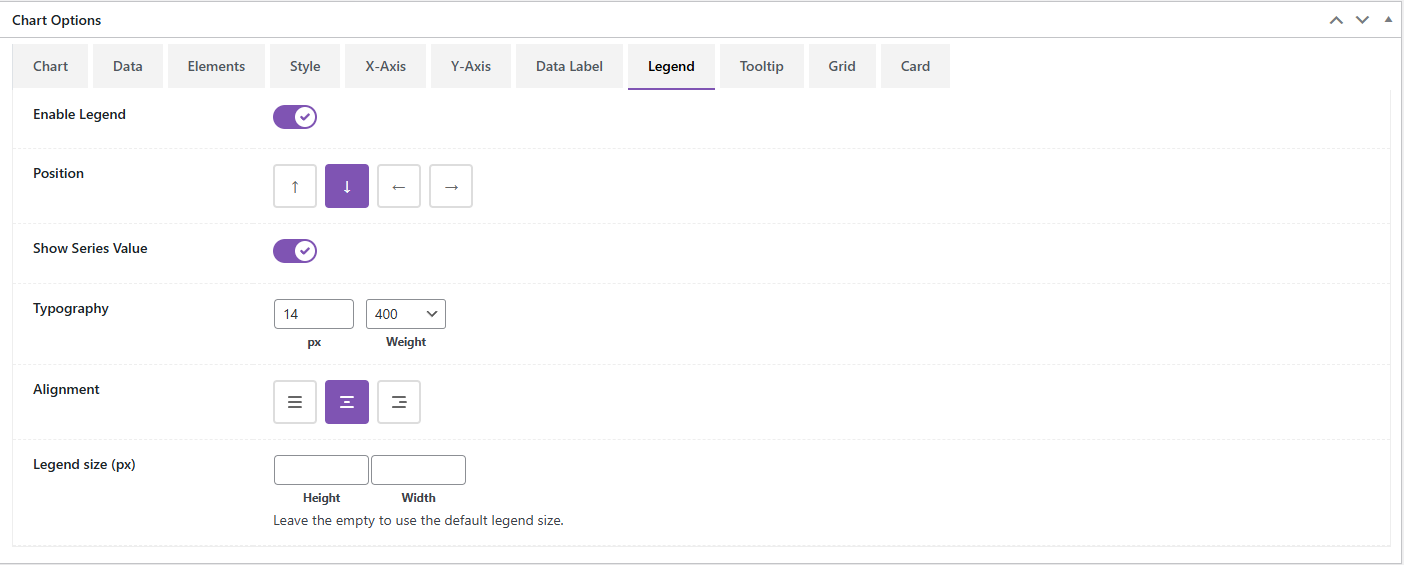Go to the X-Axis tab

[x=385, y=66]
